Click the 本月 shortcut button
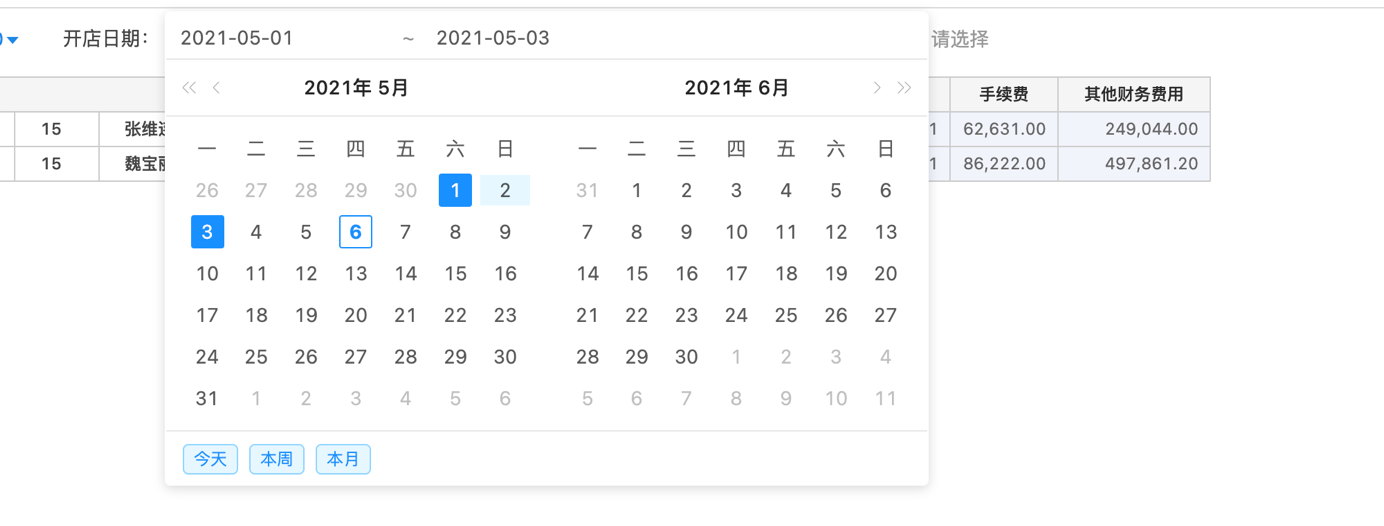This screenshot has width=1384, height=526. [x=343, y=459]
